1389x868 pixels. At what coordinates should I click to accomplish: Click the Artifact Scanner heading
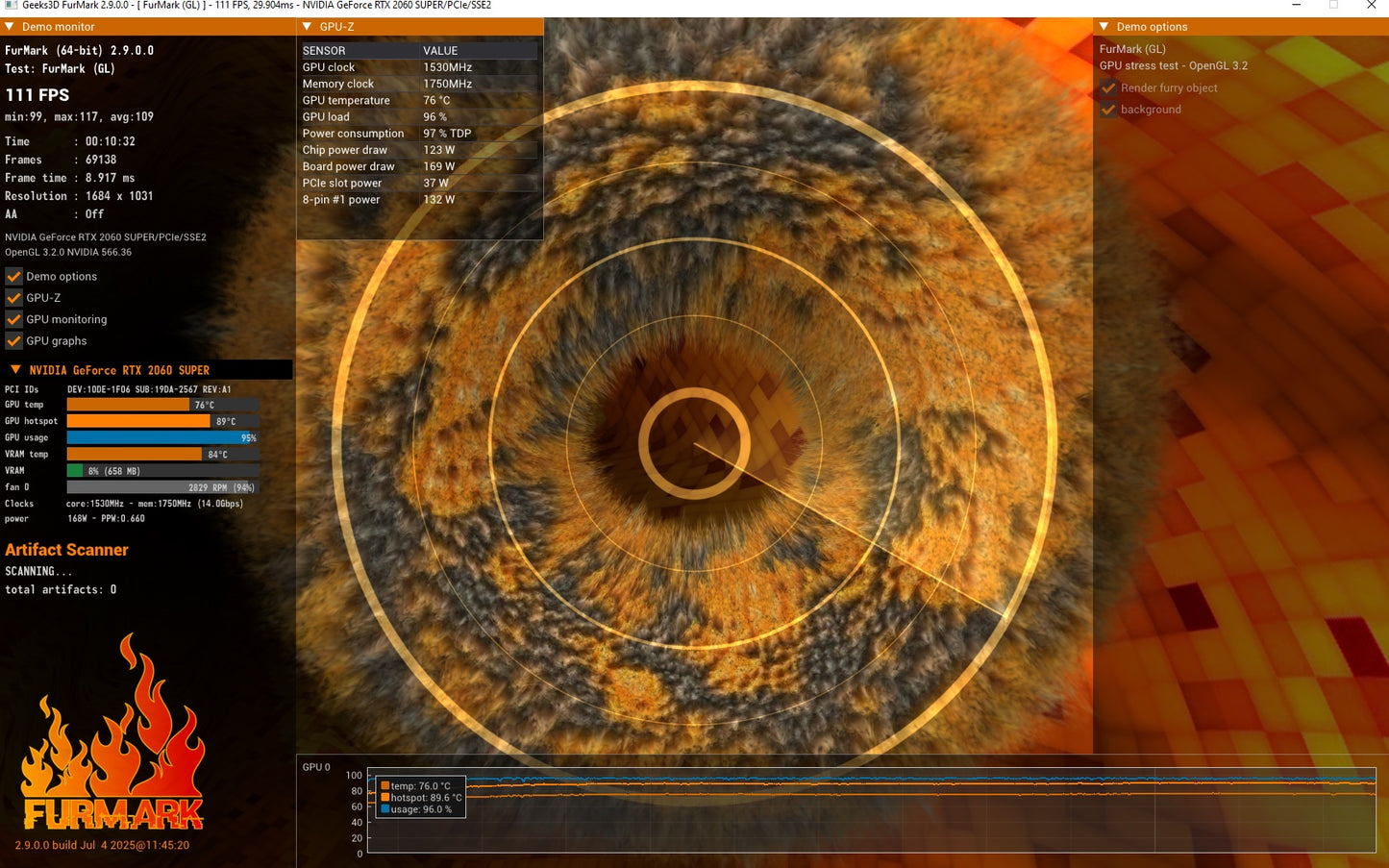point(66,550)
